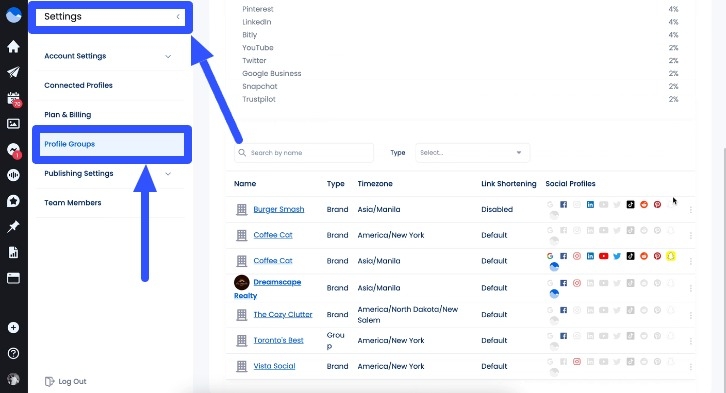Image resolution: width=726 pixels, height=393 pixels.
Task: Click the magnifier icon in search box
Action: tap(242, 152)
